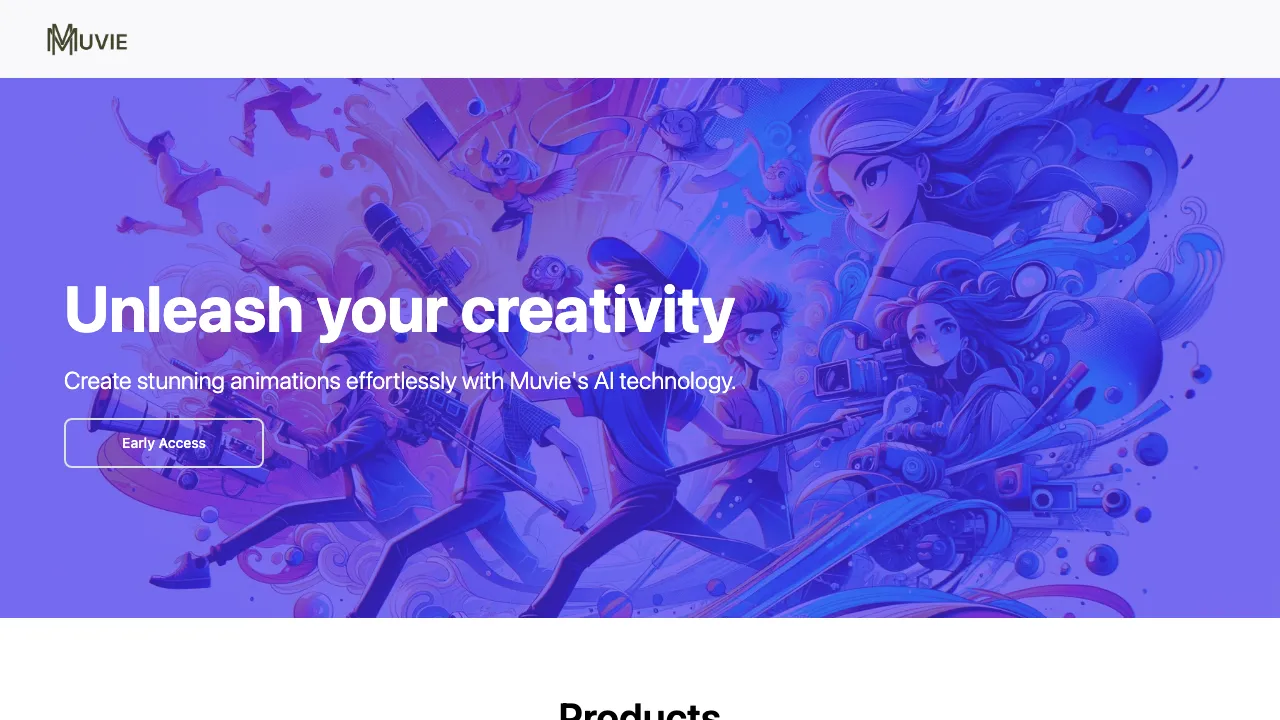Click the Early Access button
This screenshot has width=1280, height=720.
point(164,443)
